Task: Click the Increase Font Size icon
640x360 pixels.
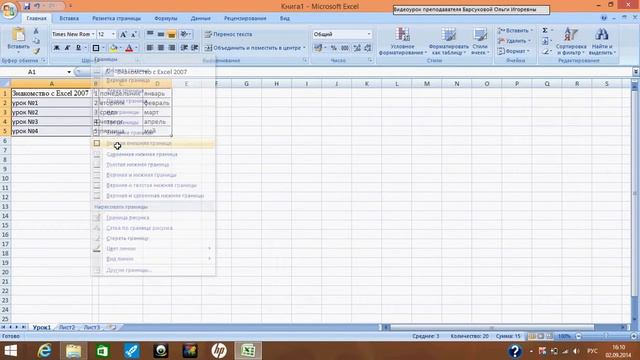Action: 123,34
